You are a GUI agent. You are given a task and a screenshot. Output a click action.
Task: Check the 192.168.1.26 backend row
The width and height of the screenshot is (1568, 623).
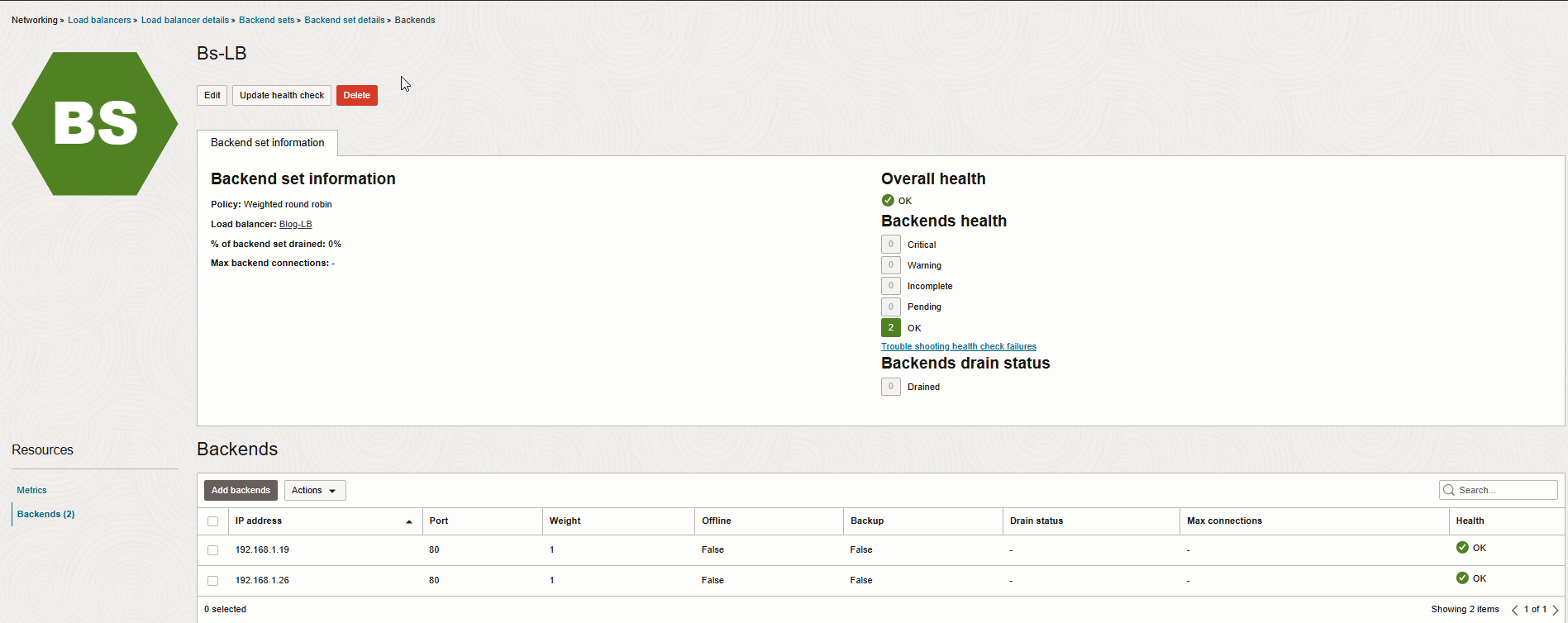click(212, 581)
